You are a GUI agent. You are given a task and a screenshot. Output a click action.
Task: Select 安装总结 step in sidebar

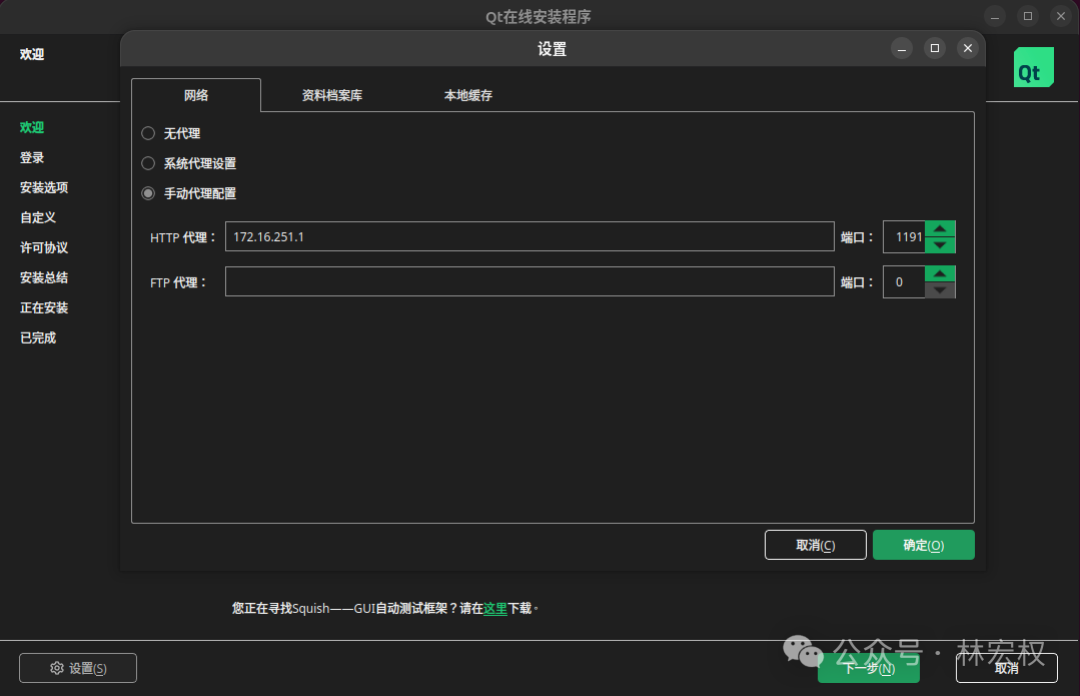(44, 278)
